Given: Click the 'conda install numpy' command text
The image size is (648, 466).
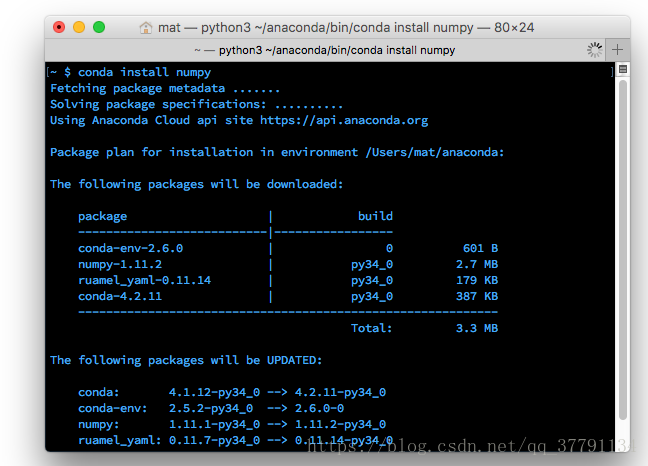Looking at the screenshot, I should (x=144, y=73).
